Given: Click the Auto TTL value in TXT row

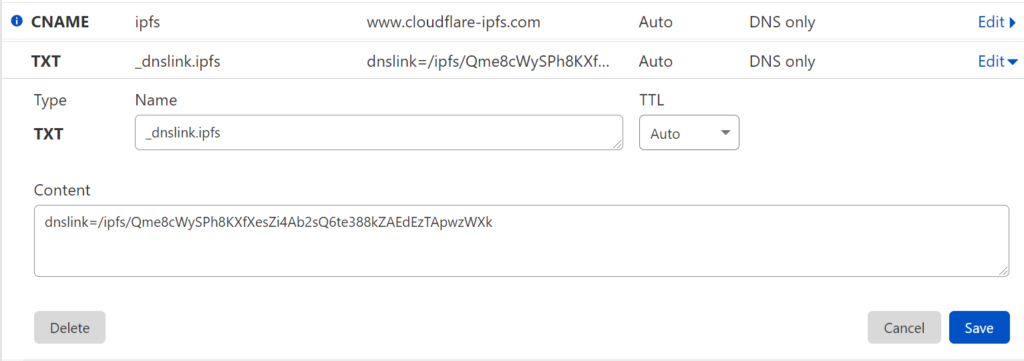Looking at the screenshot, I should [656, 62].
